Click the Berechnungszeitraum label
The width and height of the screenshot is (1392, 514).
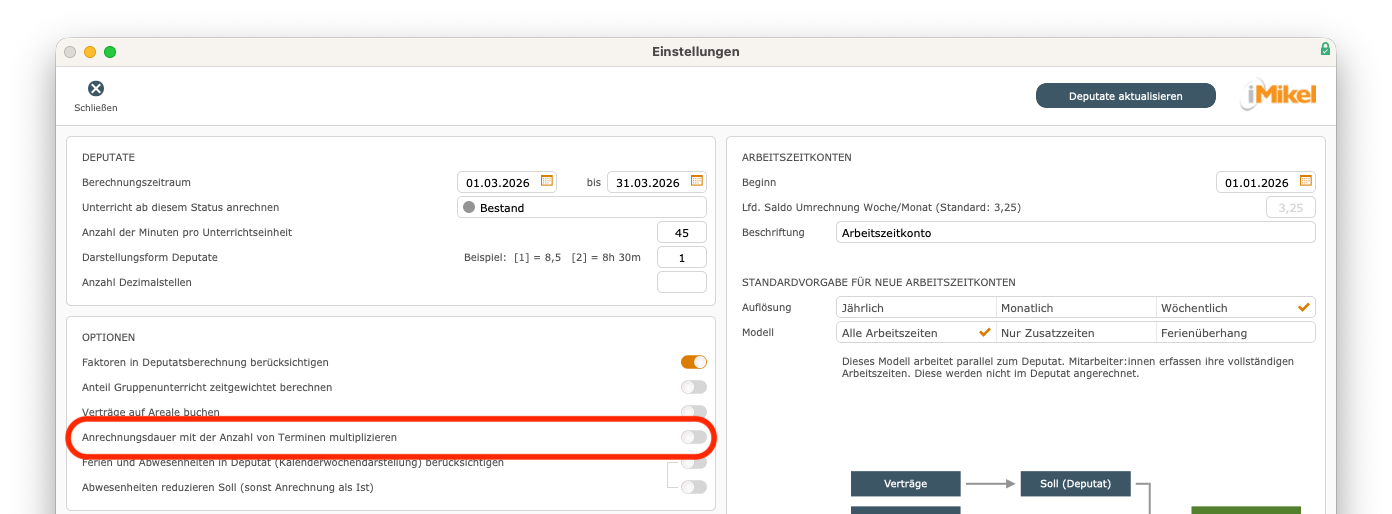pos(136,182)
